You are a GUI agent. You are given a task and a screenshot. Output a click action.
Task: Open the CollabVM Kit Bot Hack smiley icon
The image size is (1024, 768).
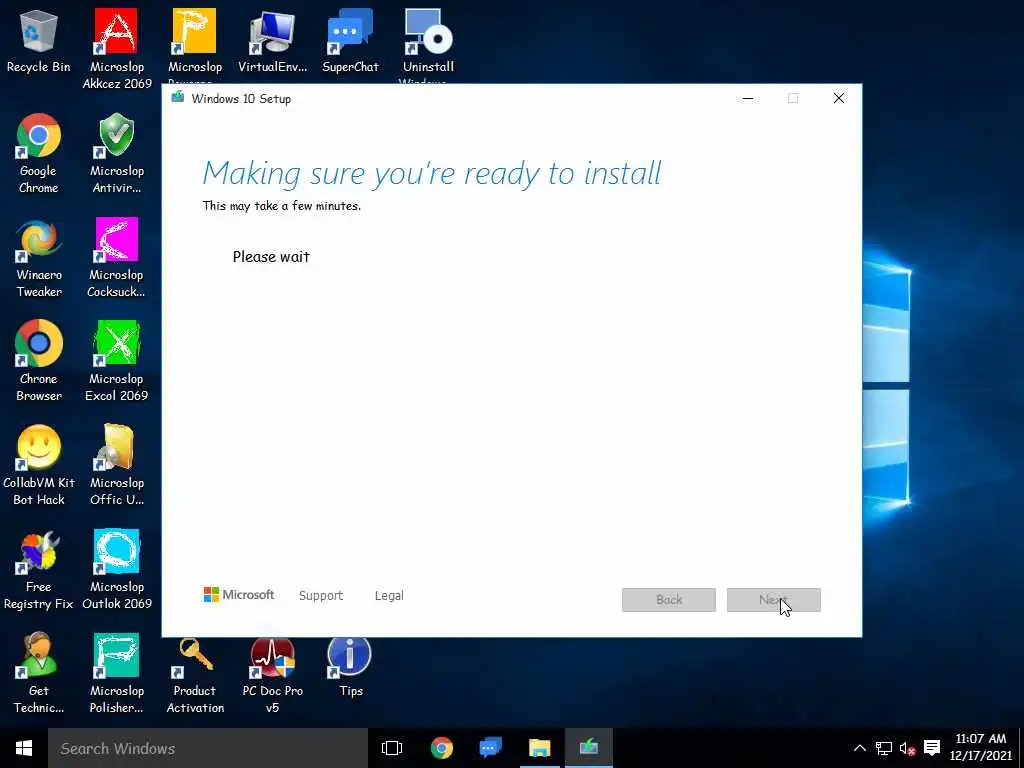point(39,465)
